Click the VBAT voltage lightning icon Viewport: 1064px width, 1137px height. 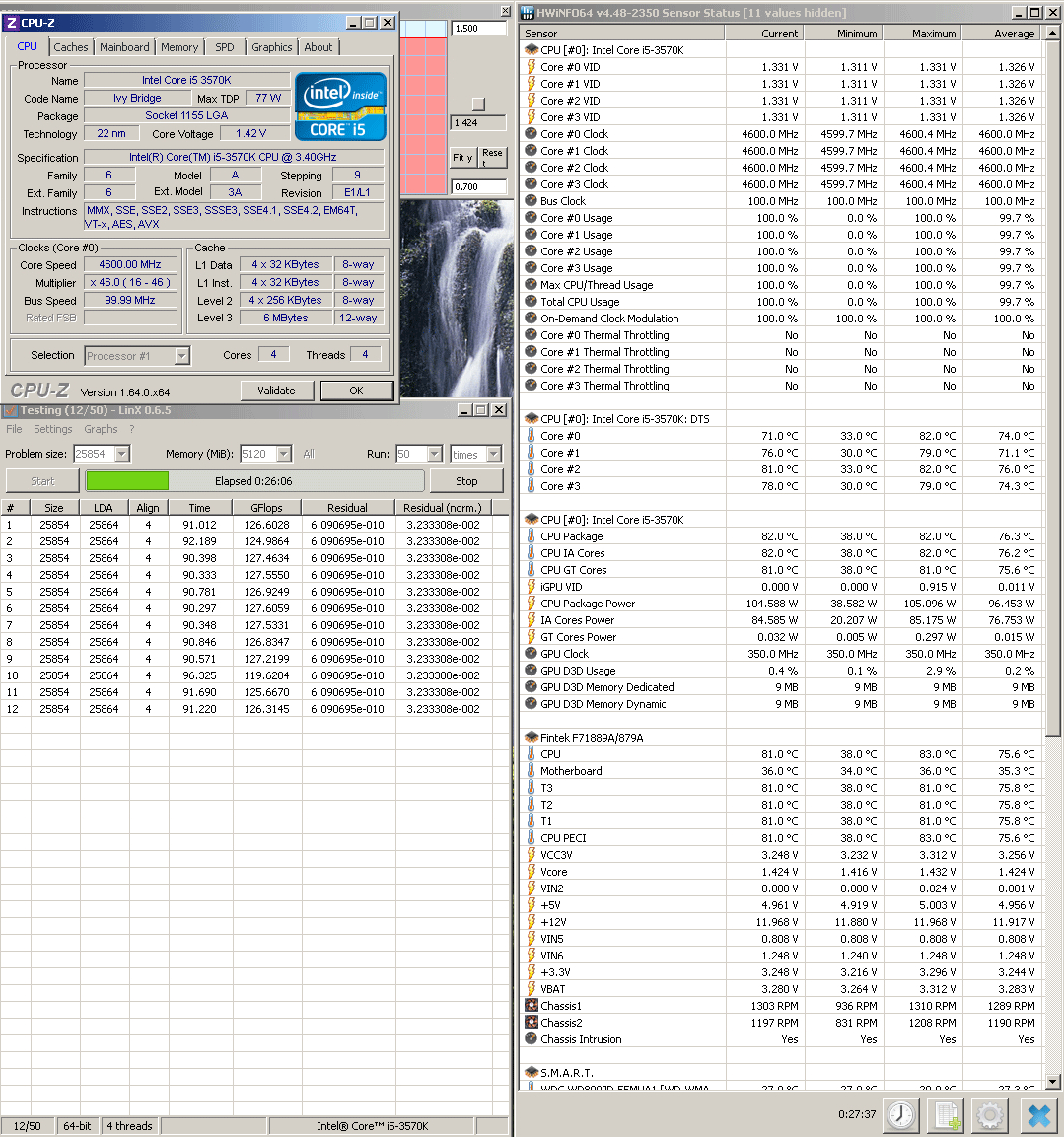coord(532,989)
